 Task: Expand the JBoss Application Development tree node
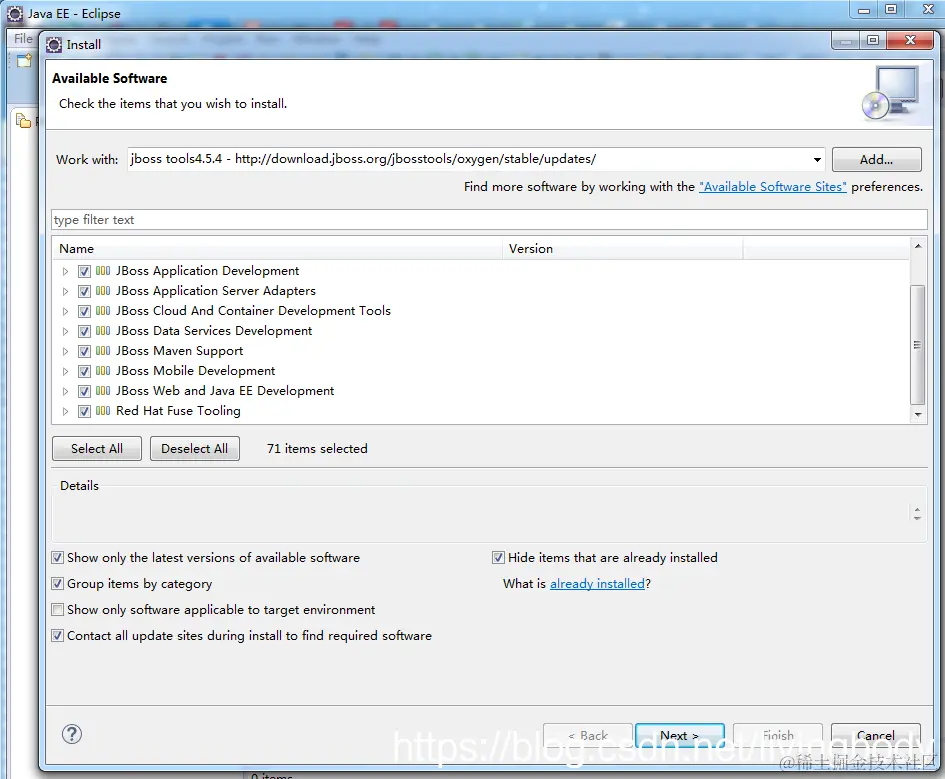tap(65, 270)
